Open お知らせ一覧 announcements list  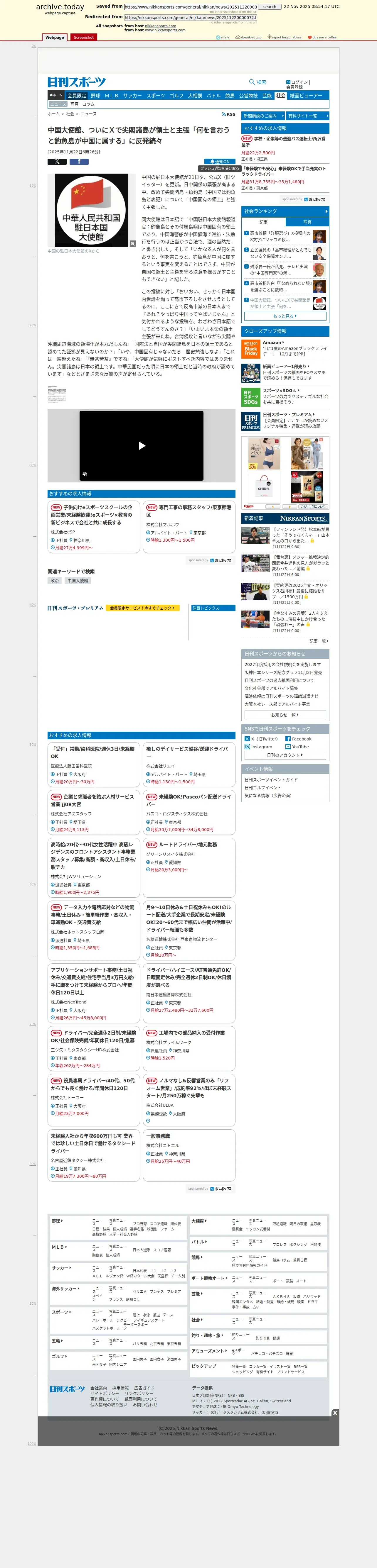click(285, 715)
